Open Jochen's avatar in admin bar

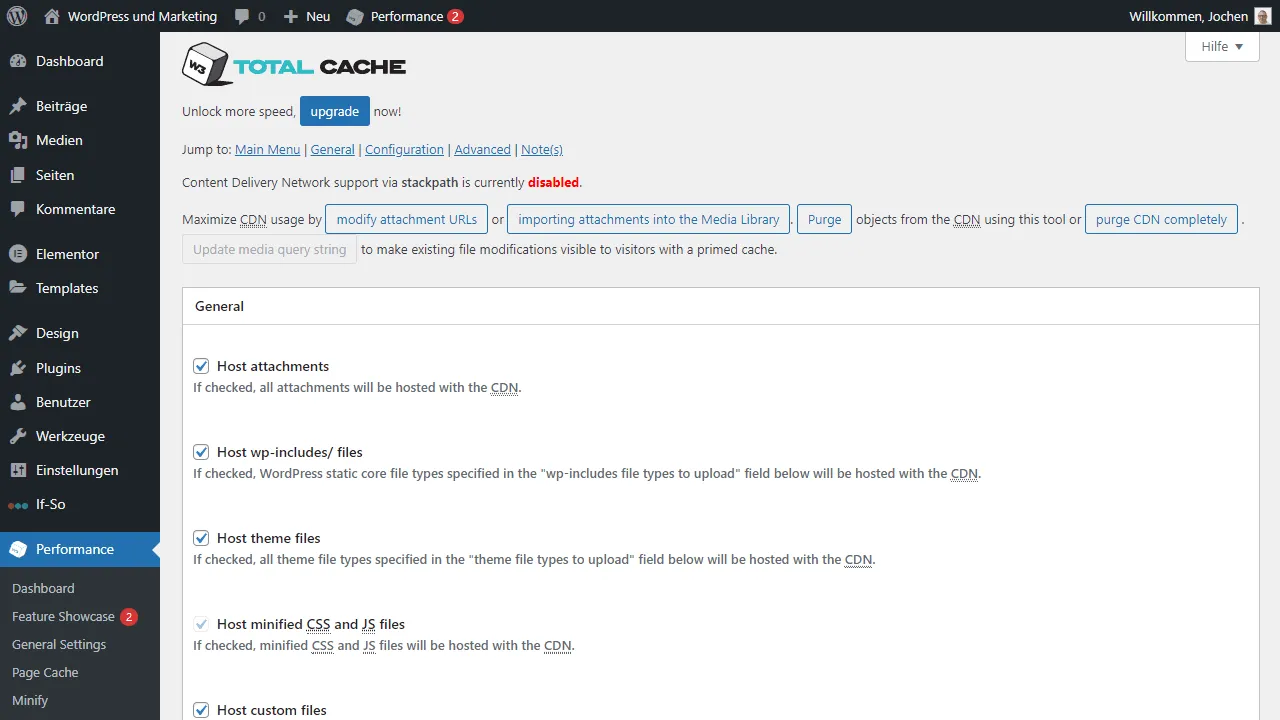click(1262, 16)
